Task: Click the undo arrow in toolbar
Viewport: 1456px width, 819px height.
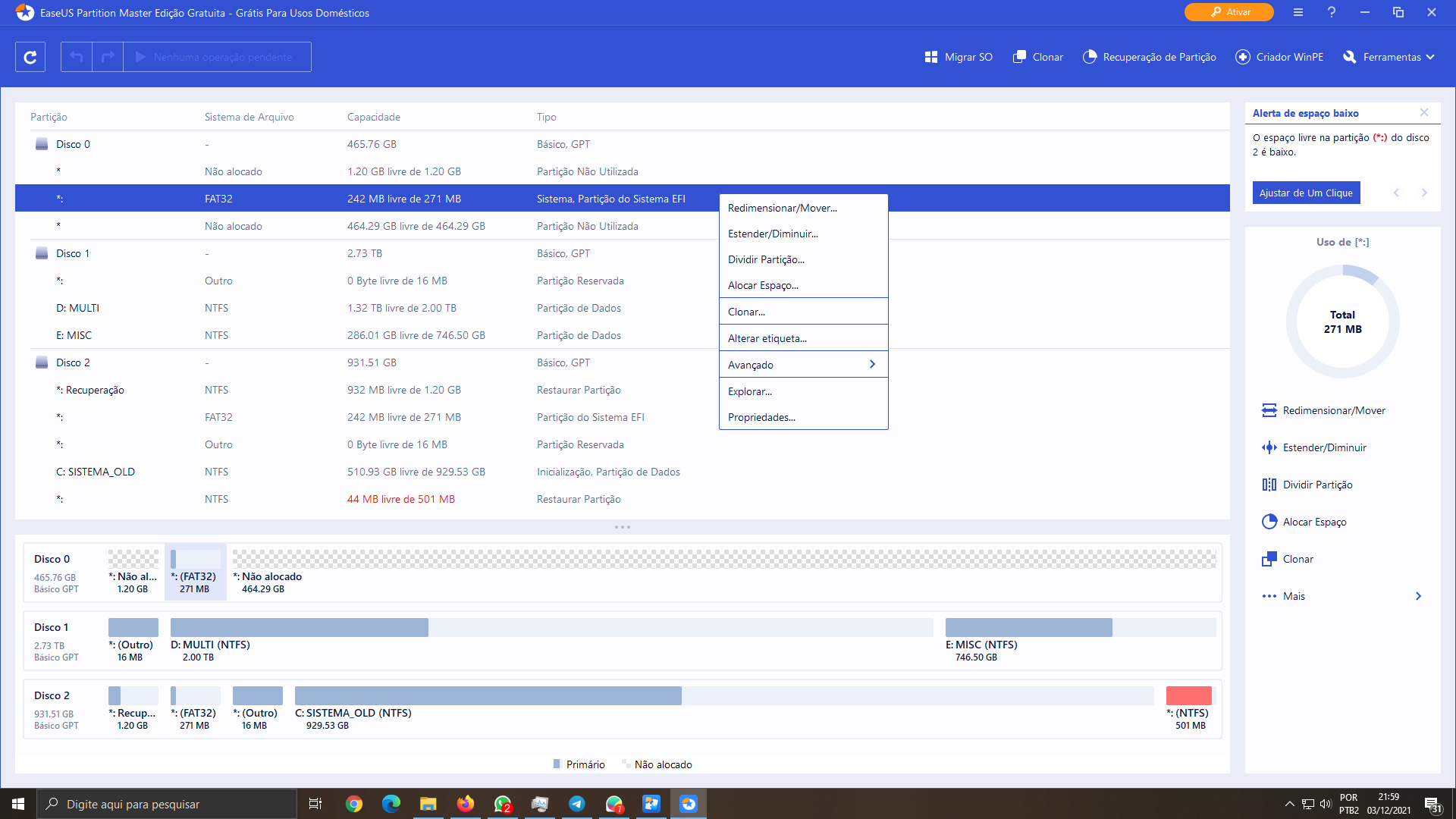Action: click(77, 57)
